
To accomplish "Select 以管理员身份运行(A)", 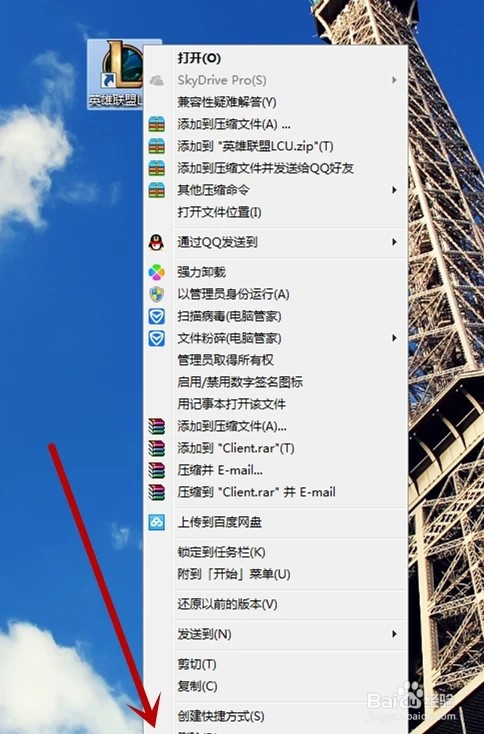I will click(275, 294).
